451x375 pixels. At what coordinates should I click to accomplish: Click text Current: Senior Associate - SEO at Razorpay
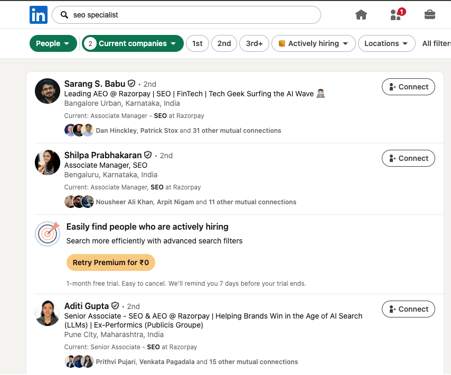click(x=130, y=347)
